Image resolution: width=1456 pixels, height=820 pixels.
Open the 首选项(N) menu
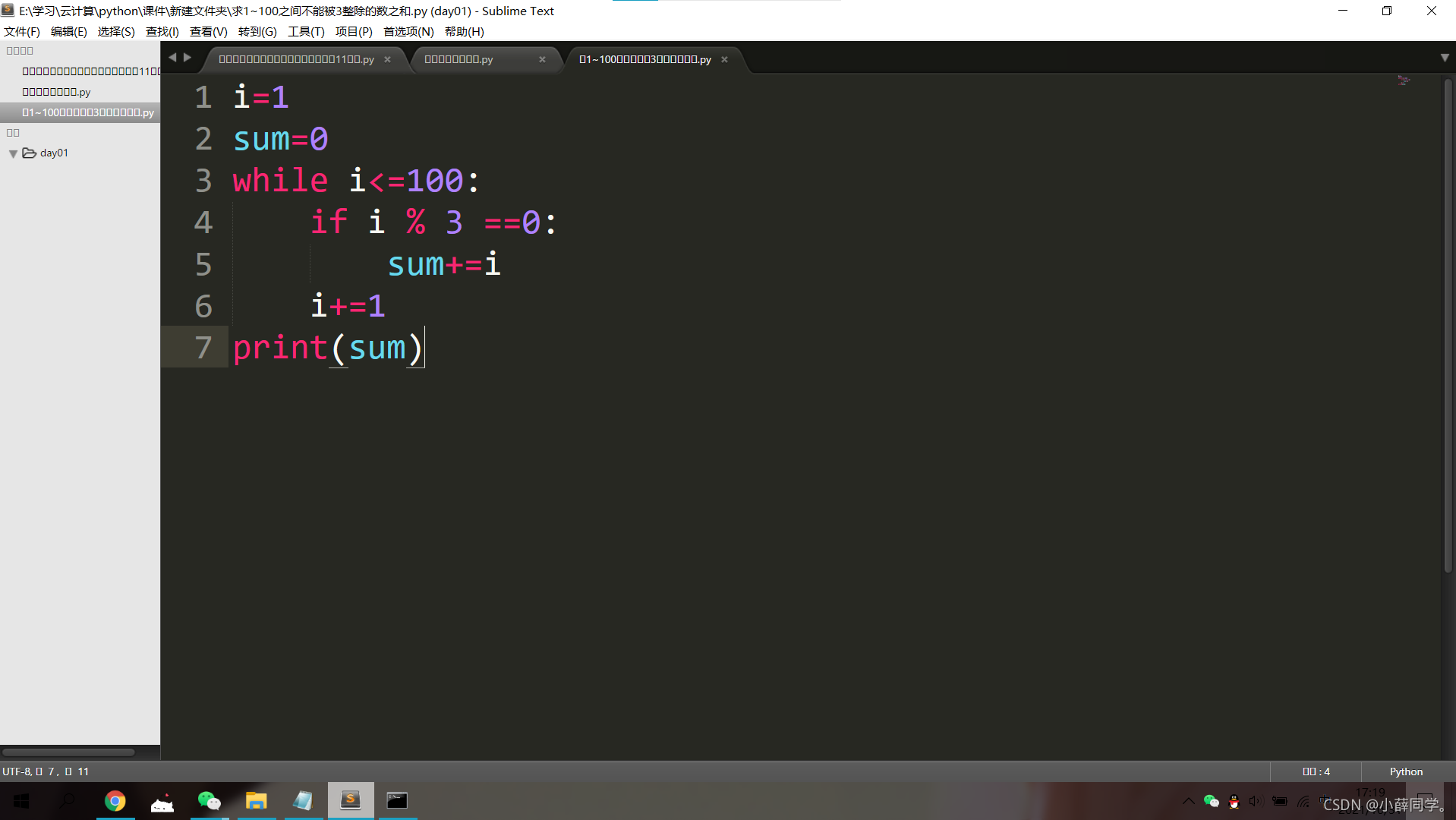408,31
